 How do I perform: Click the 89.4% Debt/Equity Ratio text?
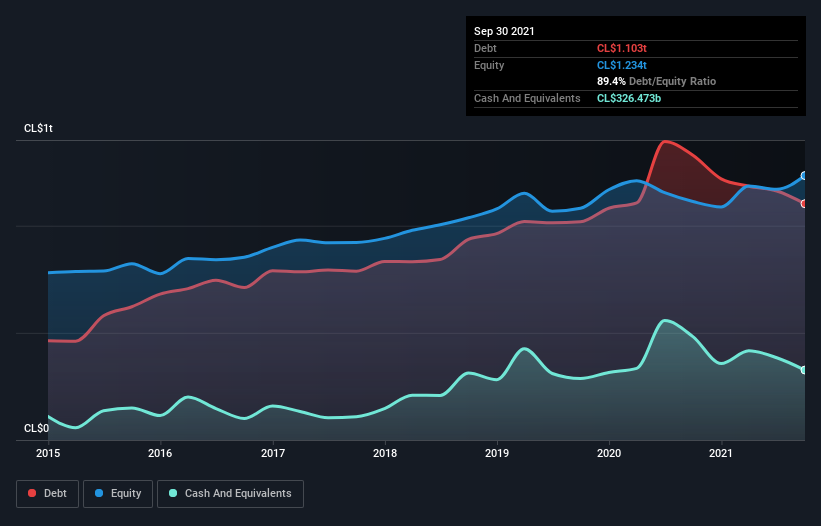tap(656, 81)
